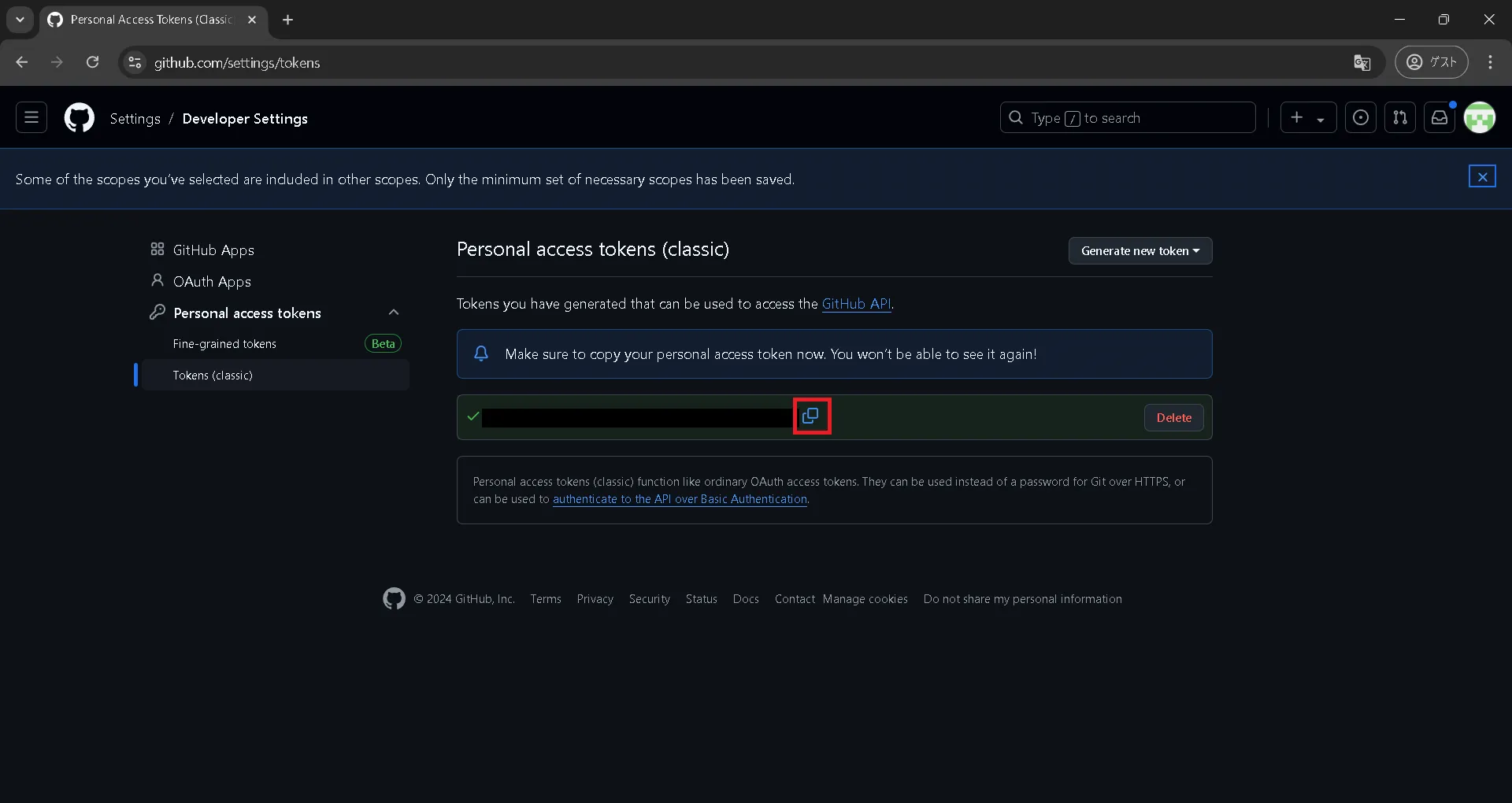
Task: Click the Developer Settings breadcrumb
Action: (x=245, y=118)
